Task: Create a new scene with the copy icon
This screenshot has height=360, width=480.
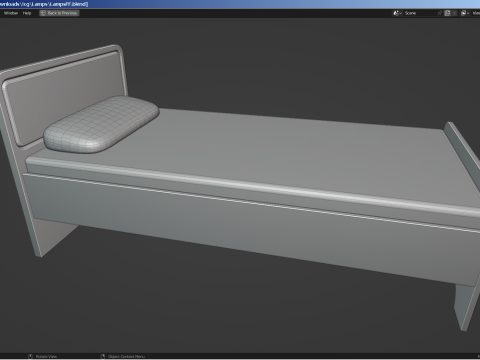Action: [x=447, y=13]
